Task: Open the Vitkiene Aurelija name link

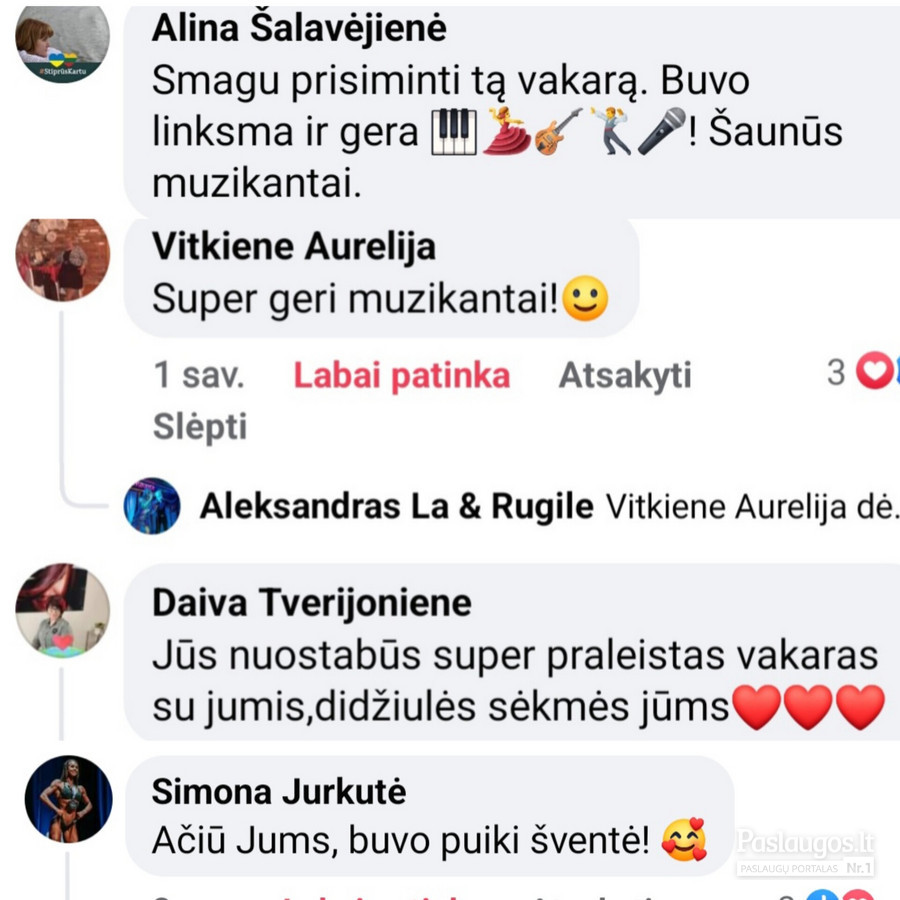Action: 294,247
